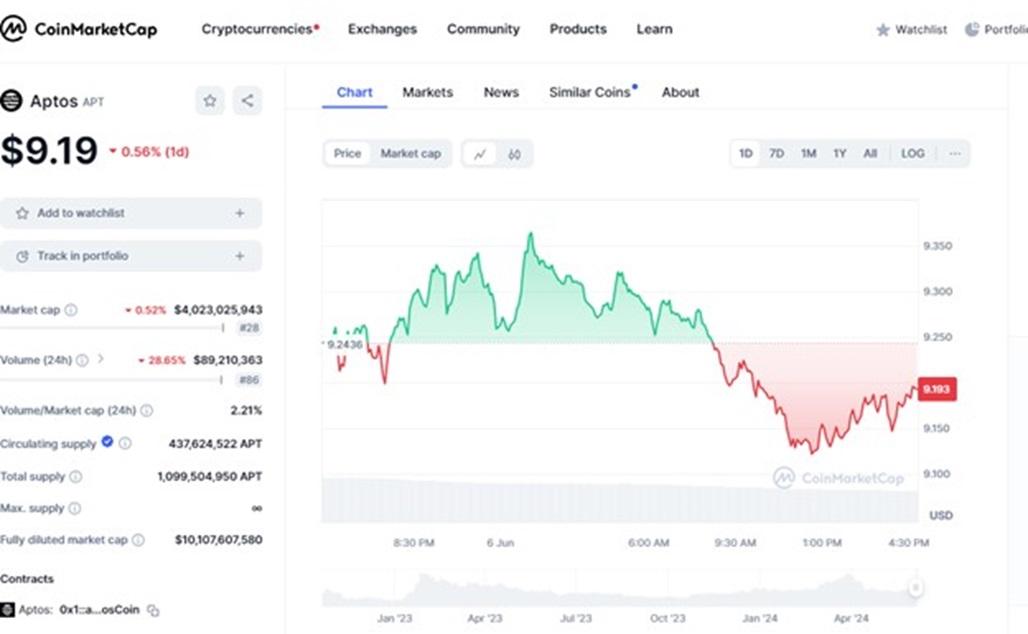Click the $10,107,607,580 diluted cap value

(x=218, y=540)
